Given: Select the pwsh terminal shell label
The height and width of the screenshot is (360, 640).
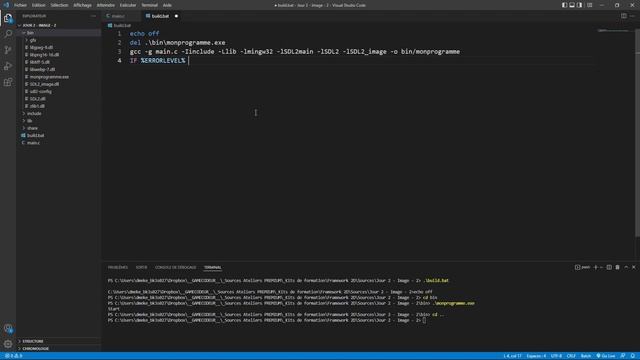Looking at the screenshot, I should (x=582, y=267).
